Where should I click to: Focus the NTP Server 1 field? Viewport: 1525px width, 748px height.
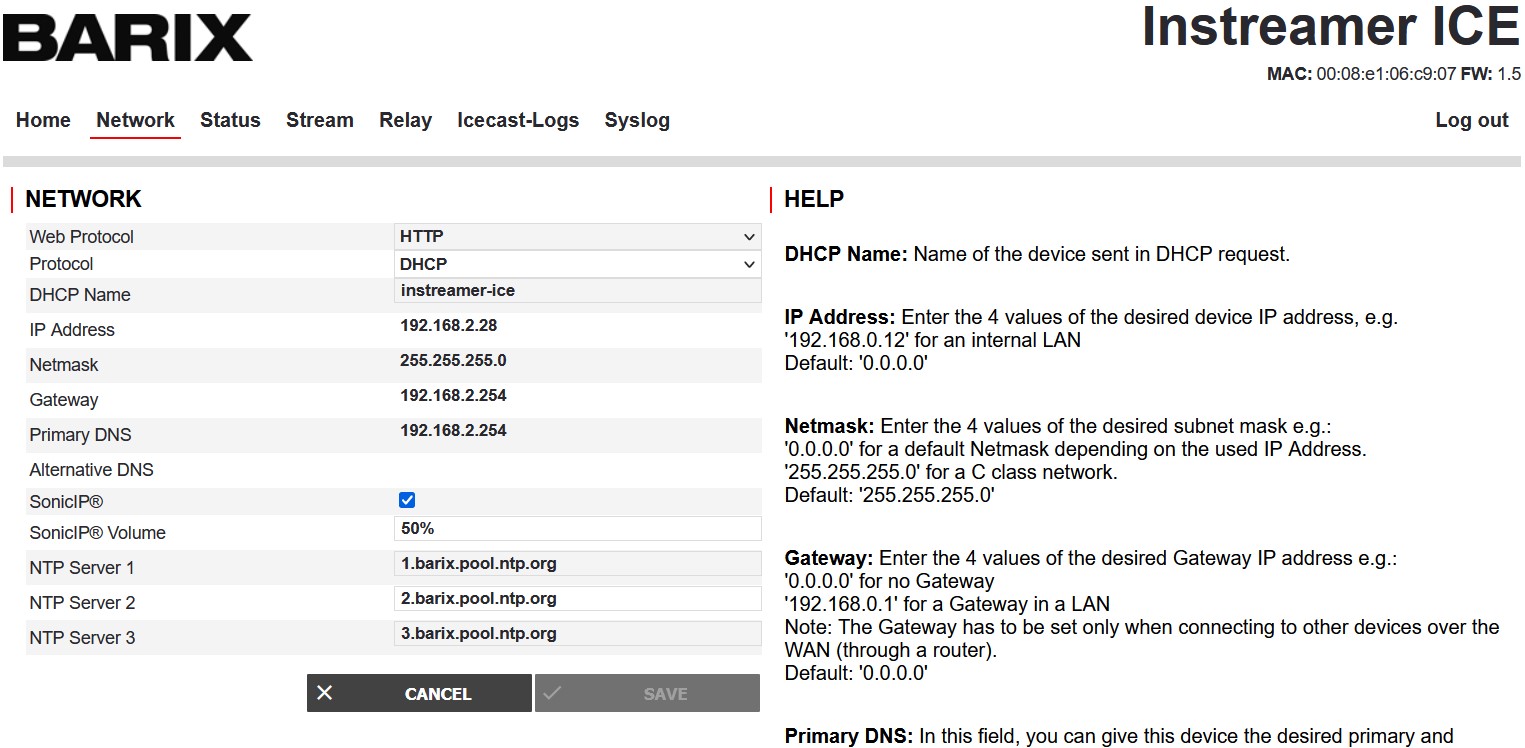[x=577, y=564]
